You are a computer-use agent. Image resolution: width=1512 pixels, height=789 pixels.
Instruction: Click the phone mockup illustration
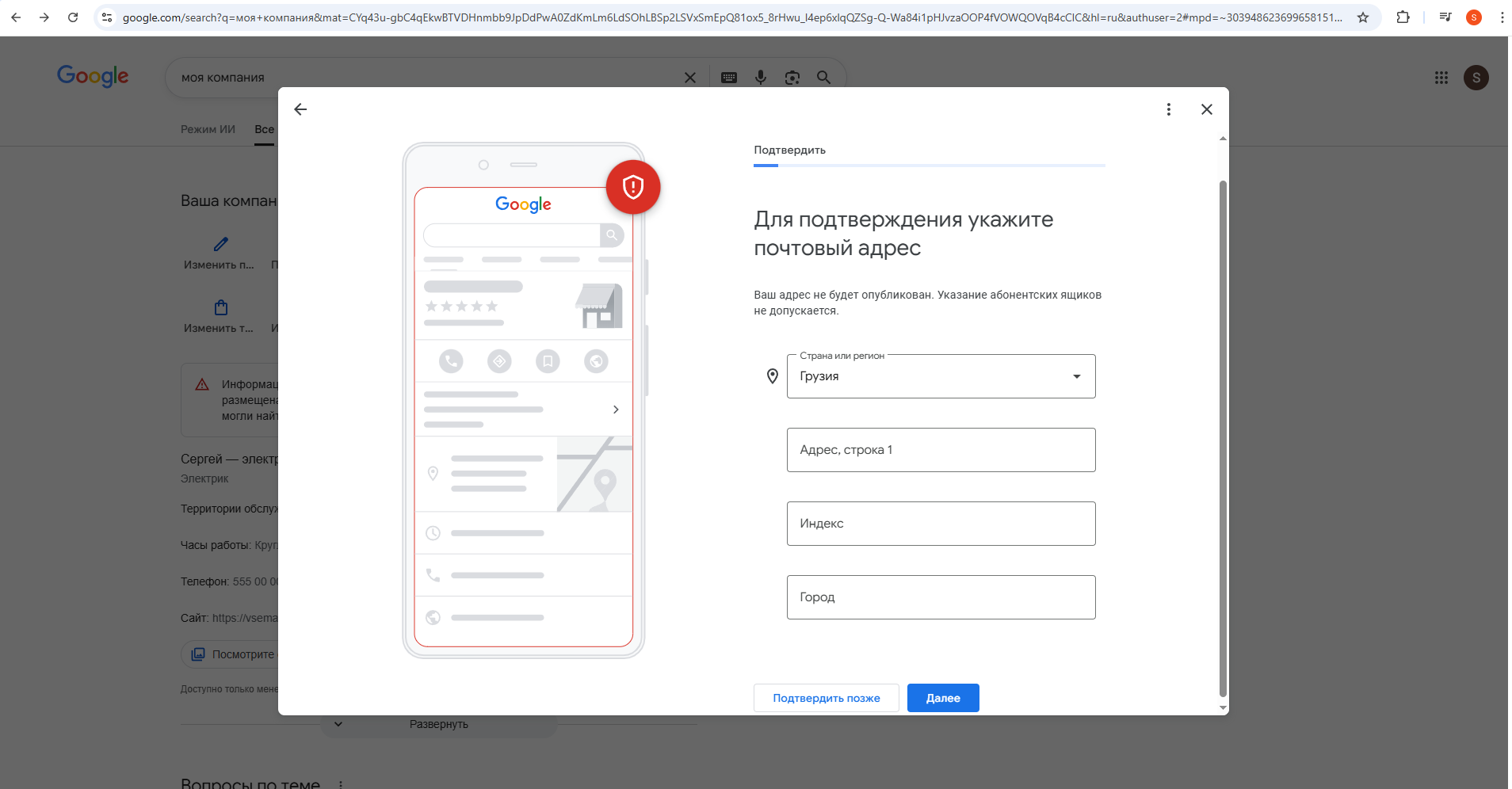click(x=524, y=400)
